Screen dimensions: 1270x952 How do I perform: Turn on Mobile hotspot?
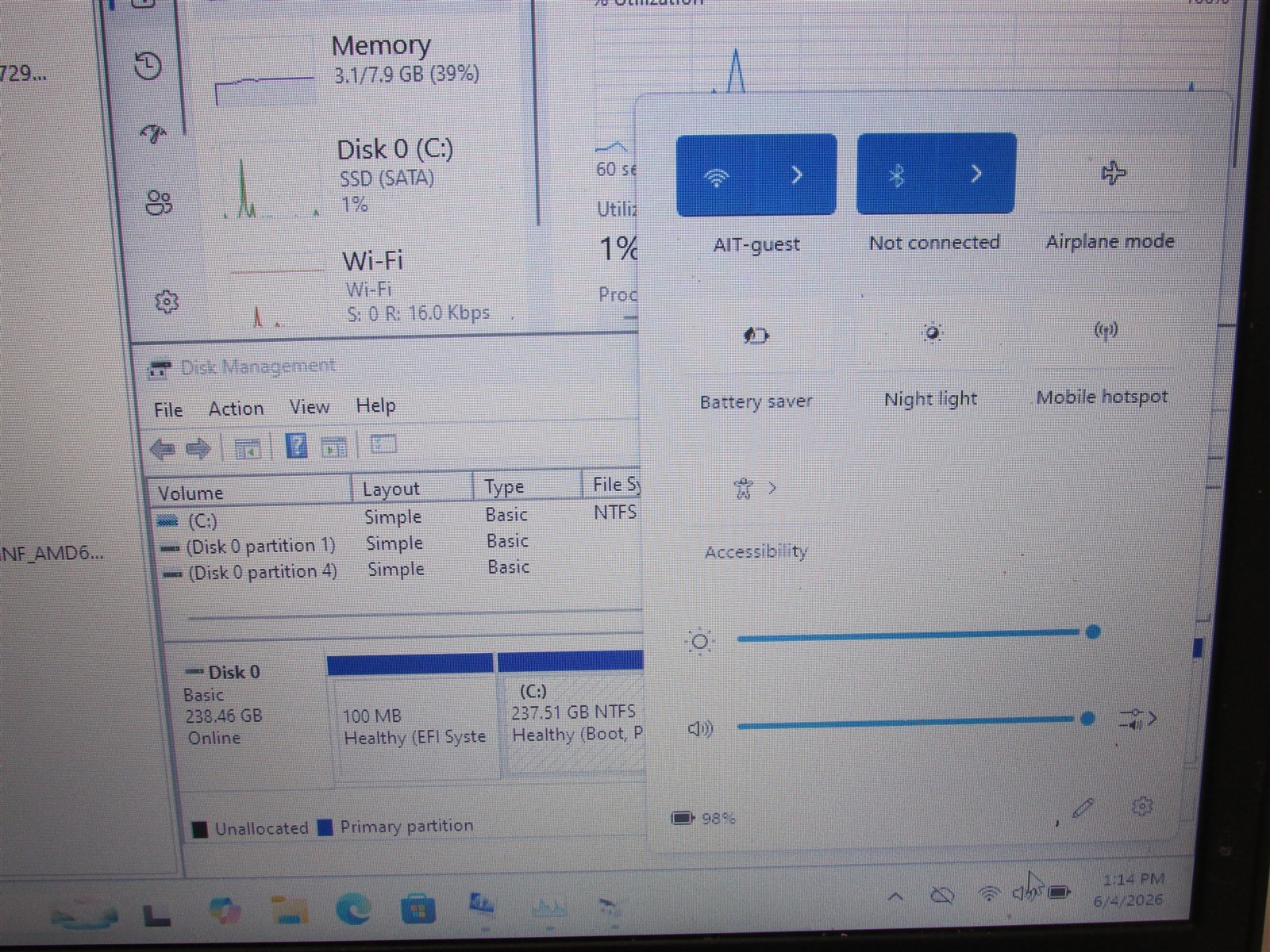(1106, 330)
